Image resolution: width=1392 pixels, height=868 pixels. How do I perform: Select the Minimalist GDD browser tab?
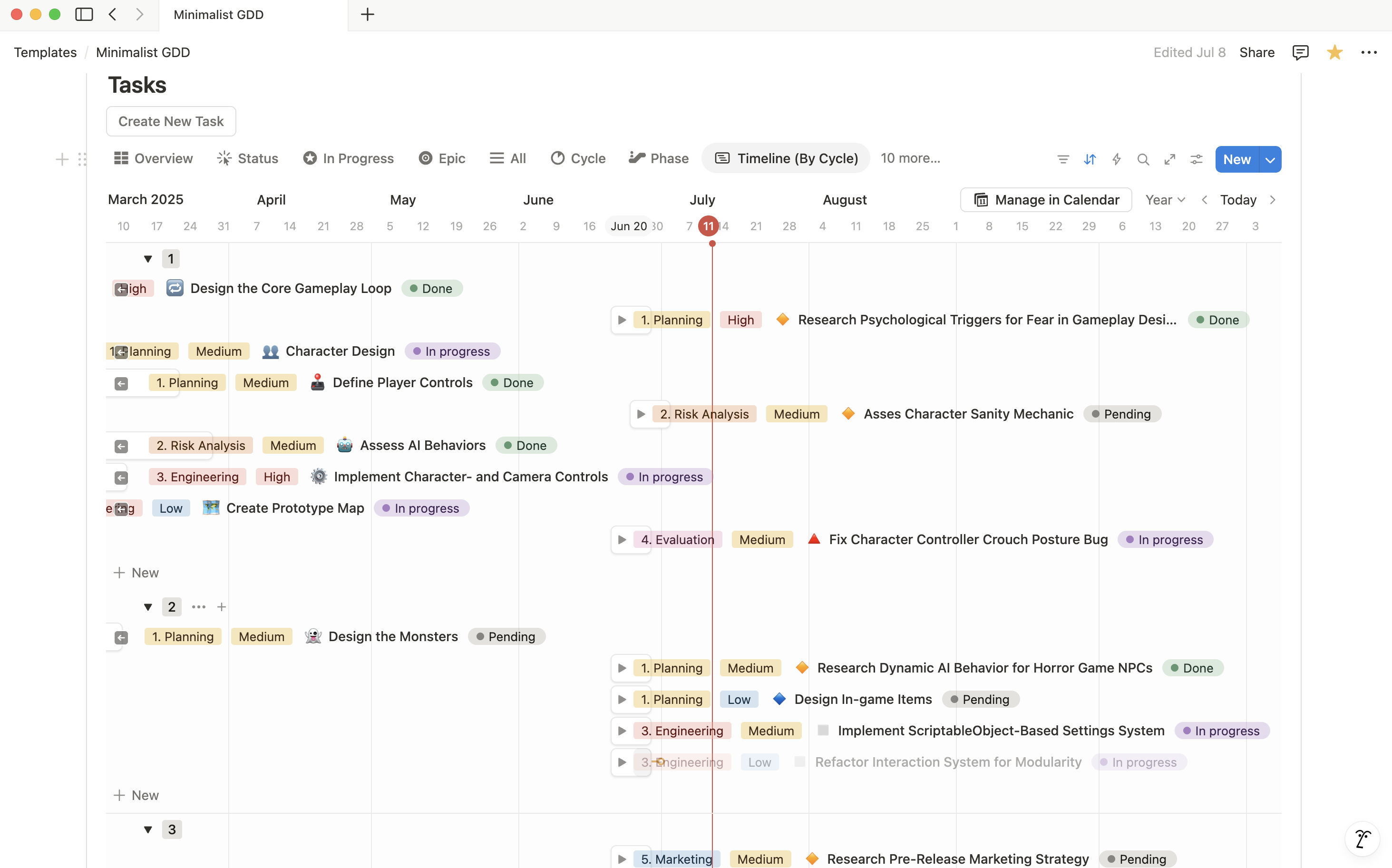(x=253, y=15)
